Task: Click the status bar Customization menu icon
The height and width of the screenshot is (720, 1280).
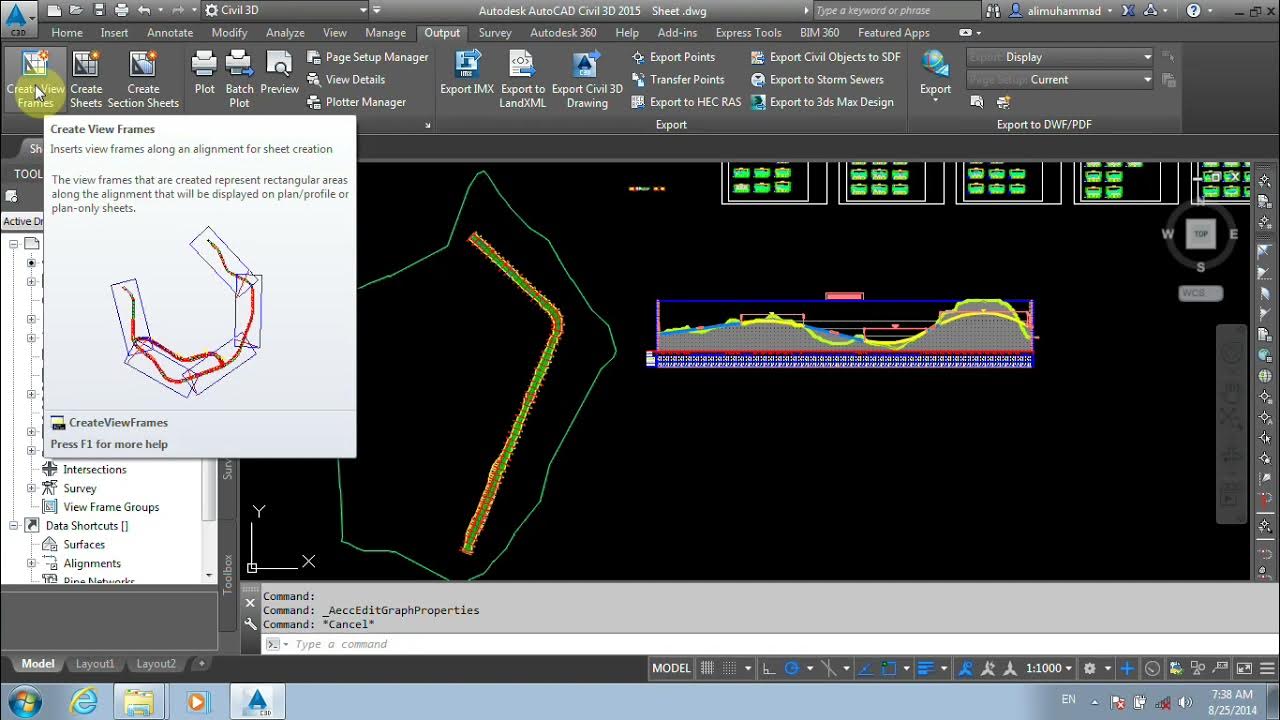Action: tap(1268, 668)
